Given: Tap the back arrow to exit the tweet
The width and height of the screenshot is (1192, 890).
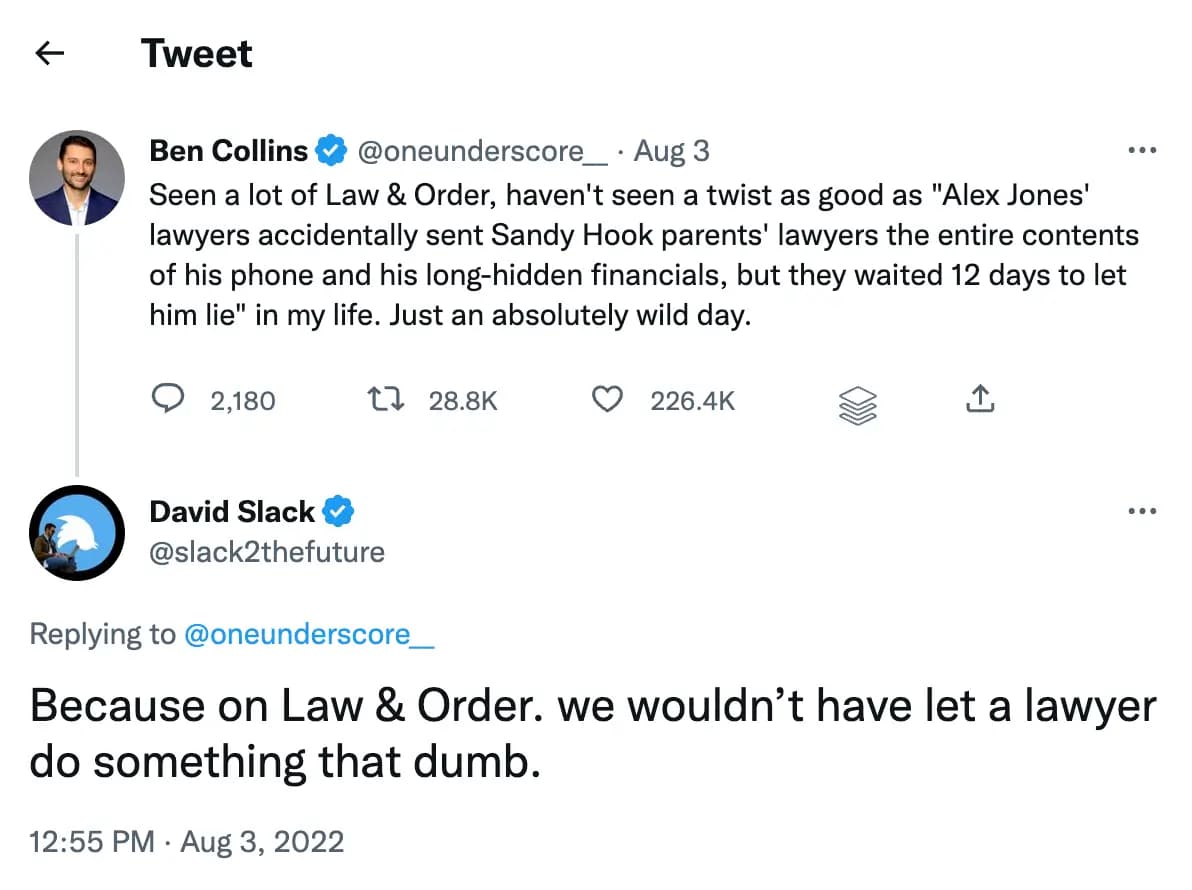Looking at the screenshot, I should [48, 53].
